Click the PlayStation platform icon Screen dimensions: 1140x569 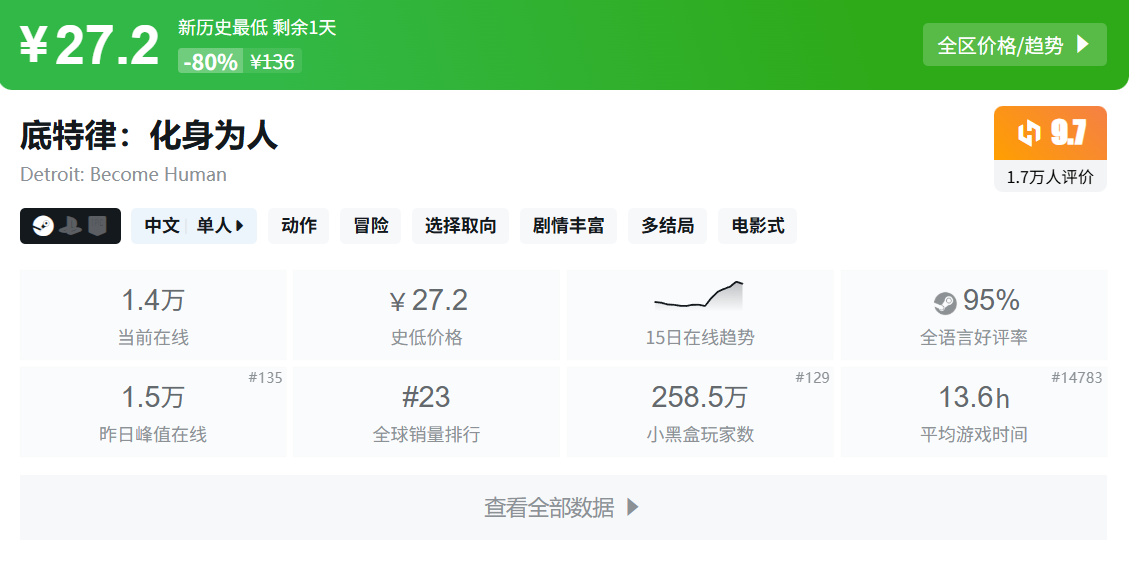coord(71,226)
